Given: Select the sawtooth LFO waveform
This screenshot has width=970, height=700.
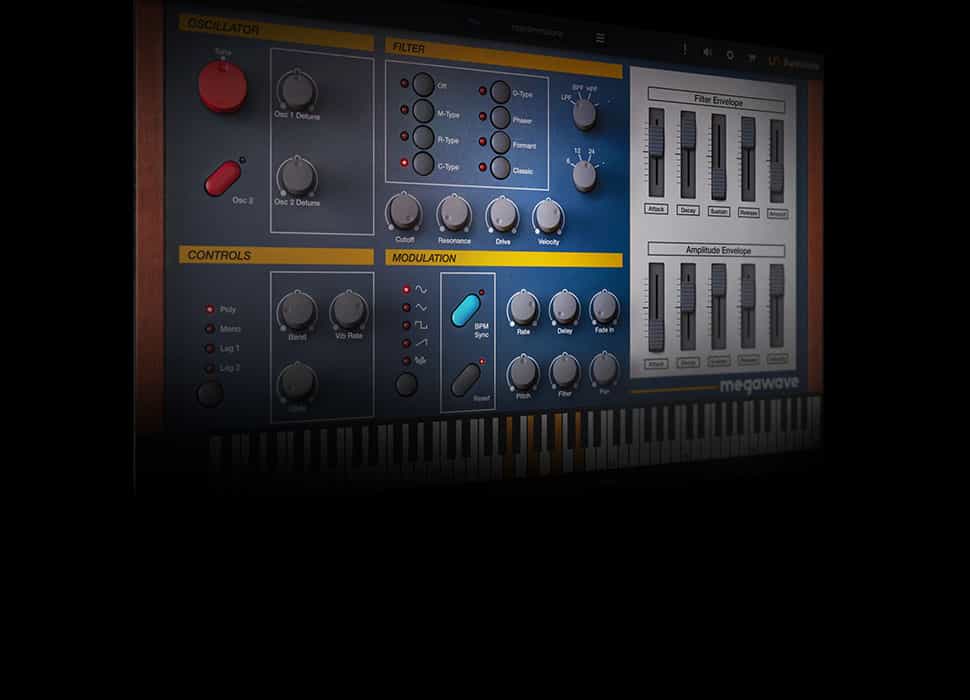Looking at the screenshot, I should [421, 342].
